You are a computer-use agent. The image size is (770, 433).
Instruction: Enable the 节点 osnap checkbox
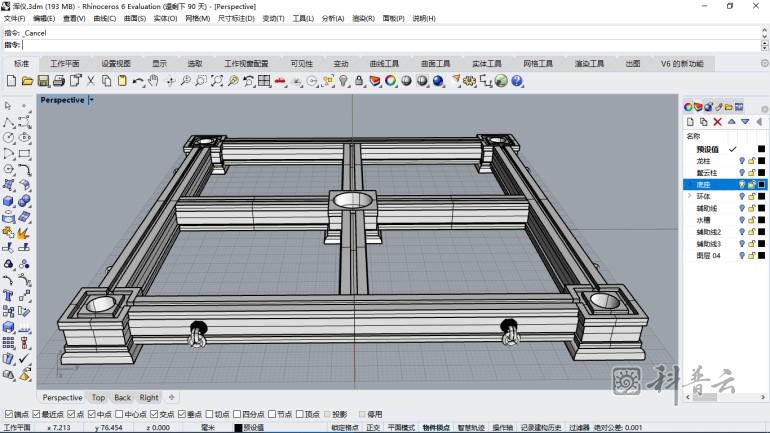[x=272, y=414]
